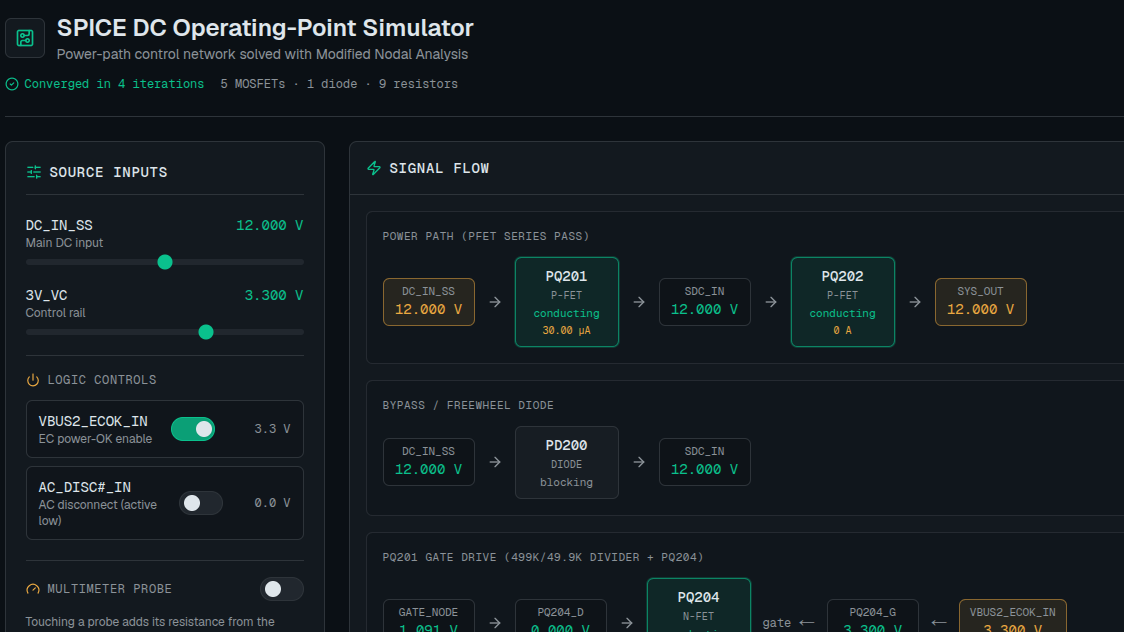Click the DC_IN_SS slider handle
1124x632 pixels.
tap(165, 262)
